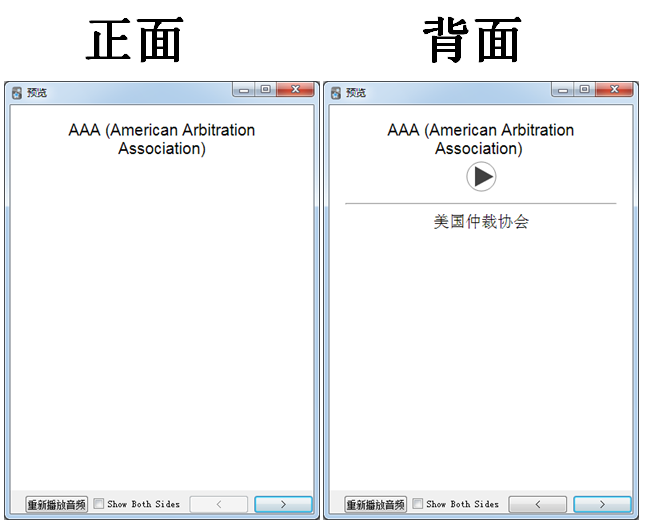Close the right preview window
Screen dimensions: 647x520
click(x=614, y=90)
